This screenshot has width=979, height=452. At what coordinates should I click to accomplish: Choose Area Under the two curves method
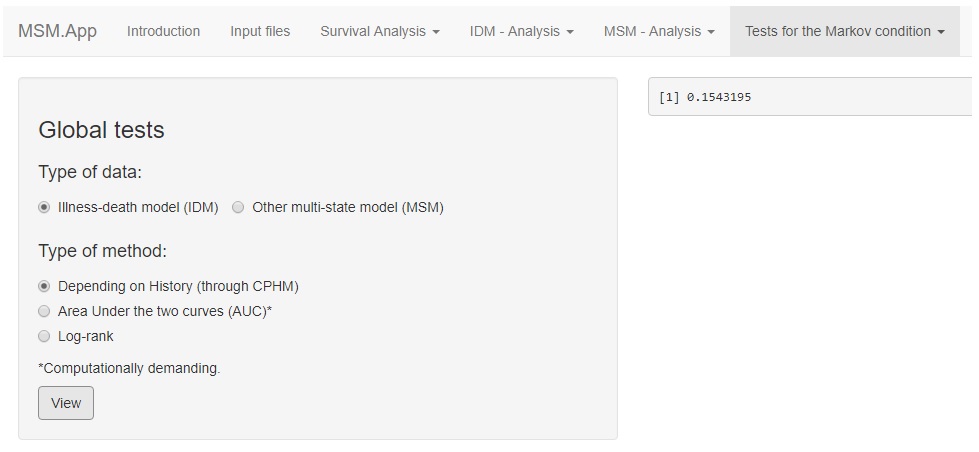pyautogui.click(x=44, y=311)
